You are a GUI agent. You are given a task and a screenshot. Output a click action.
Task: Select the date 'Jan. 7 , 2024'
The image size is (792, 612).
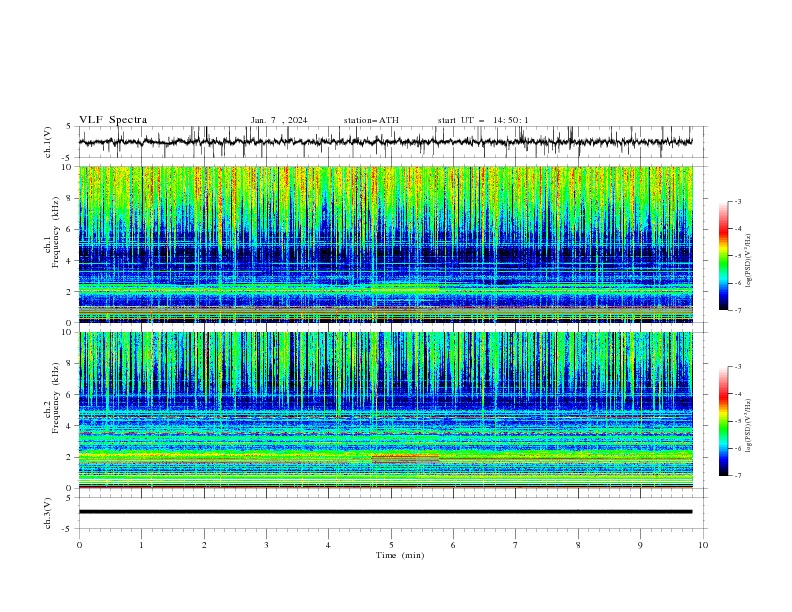tap(279, 120)
